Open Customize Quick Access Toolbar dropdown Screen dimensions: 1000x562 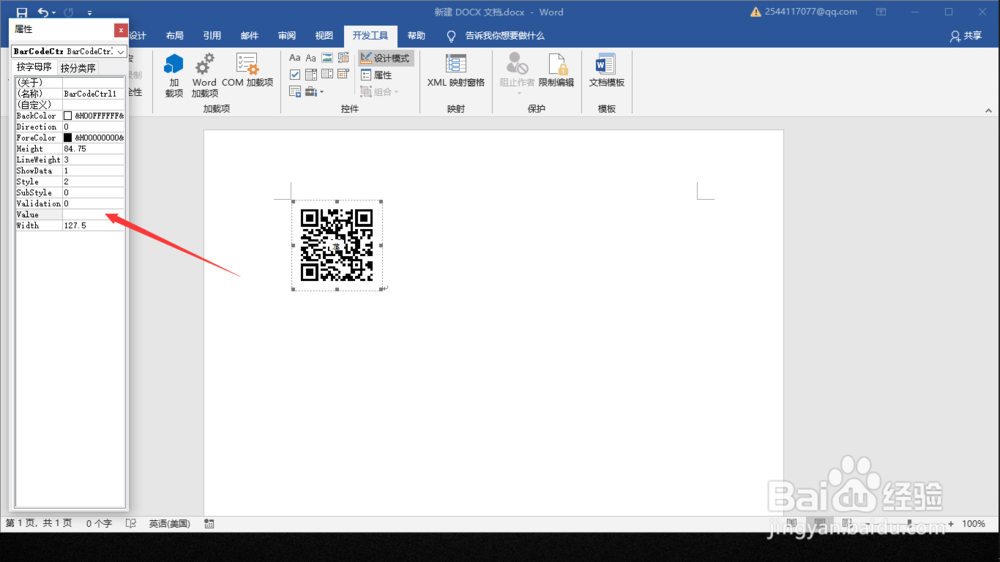(x=89, y=13)
